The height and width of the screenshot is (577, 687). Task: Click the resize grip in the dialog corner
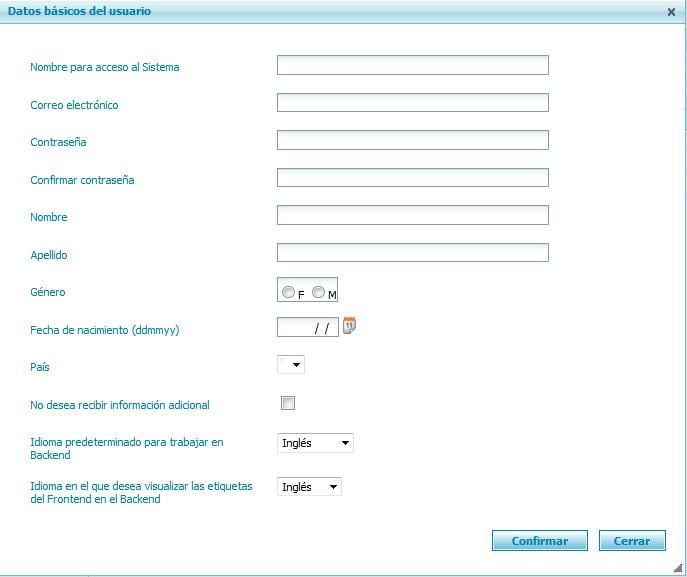(677, 567)
